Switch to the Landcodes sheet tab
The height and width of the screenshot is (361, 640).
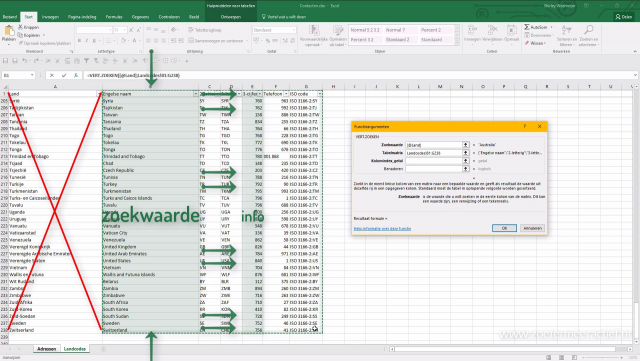pyautogui.click(x=75, y=349)
